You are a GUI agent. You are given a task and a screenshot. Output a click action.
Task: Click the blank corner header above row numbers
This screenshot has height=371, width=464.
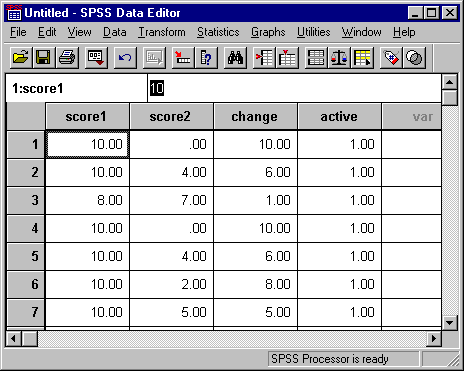coord(26,116)
